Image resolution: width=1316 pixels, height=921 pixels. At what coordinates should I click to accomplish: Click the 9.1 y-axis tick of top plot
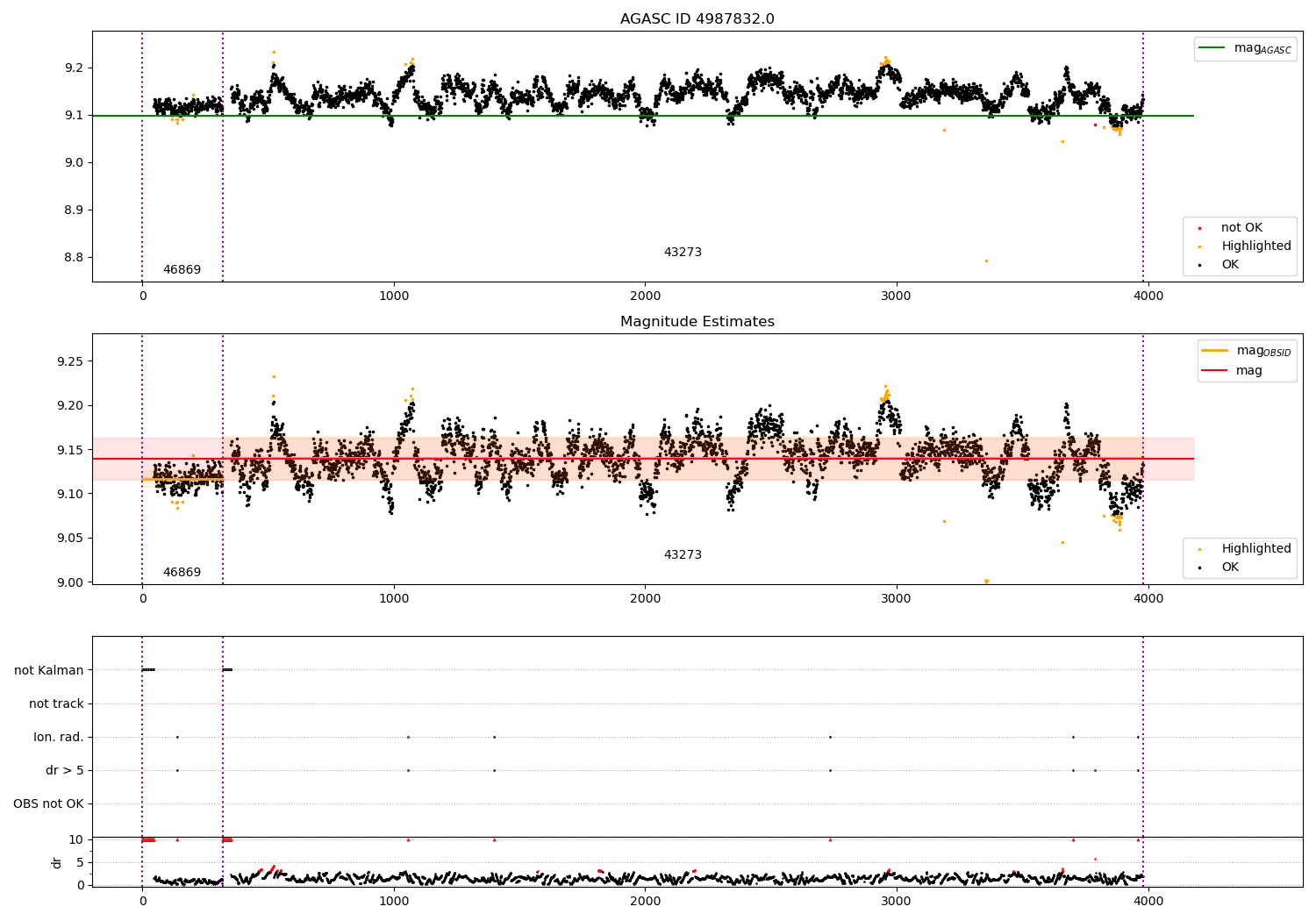pyautogui.click(x=74, y=116)
